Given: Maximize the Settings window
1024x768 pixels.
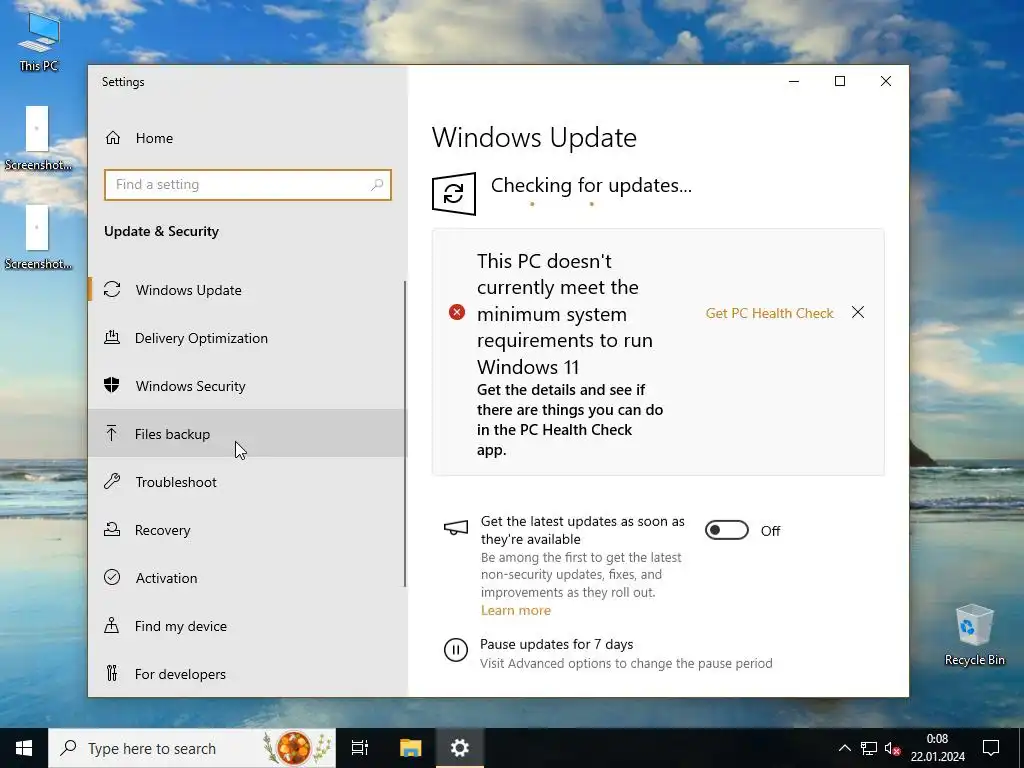Looking at the screenshot, I should tap(840, 81).
